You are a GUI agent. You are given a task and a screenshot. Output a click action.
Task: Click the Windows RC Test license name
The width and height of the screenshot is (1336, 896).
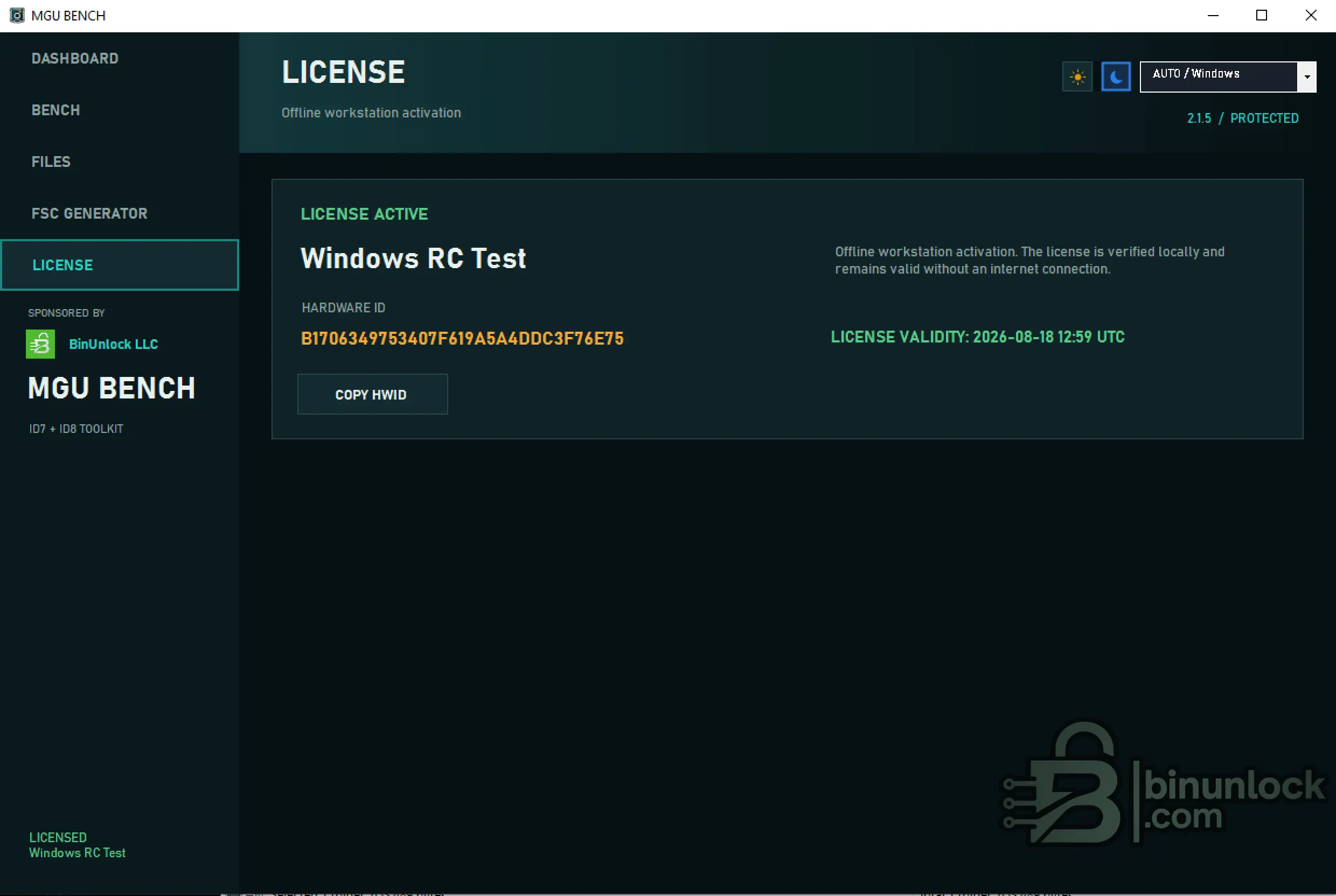[x=413, y=258]
